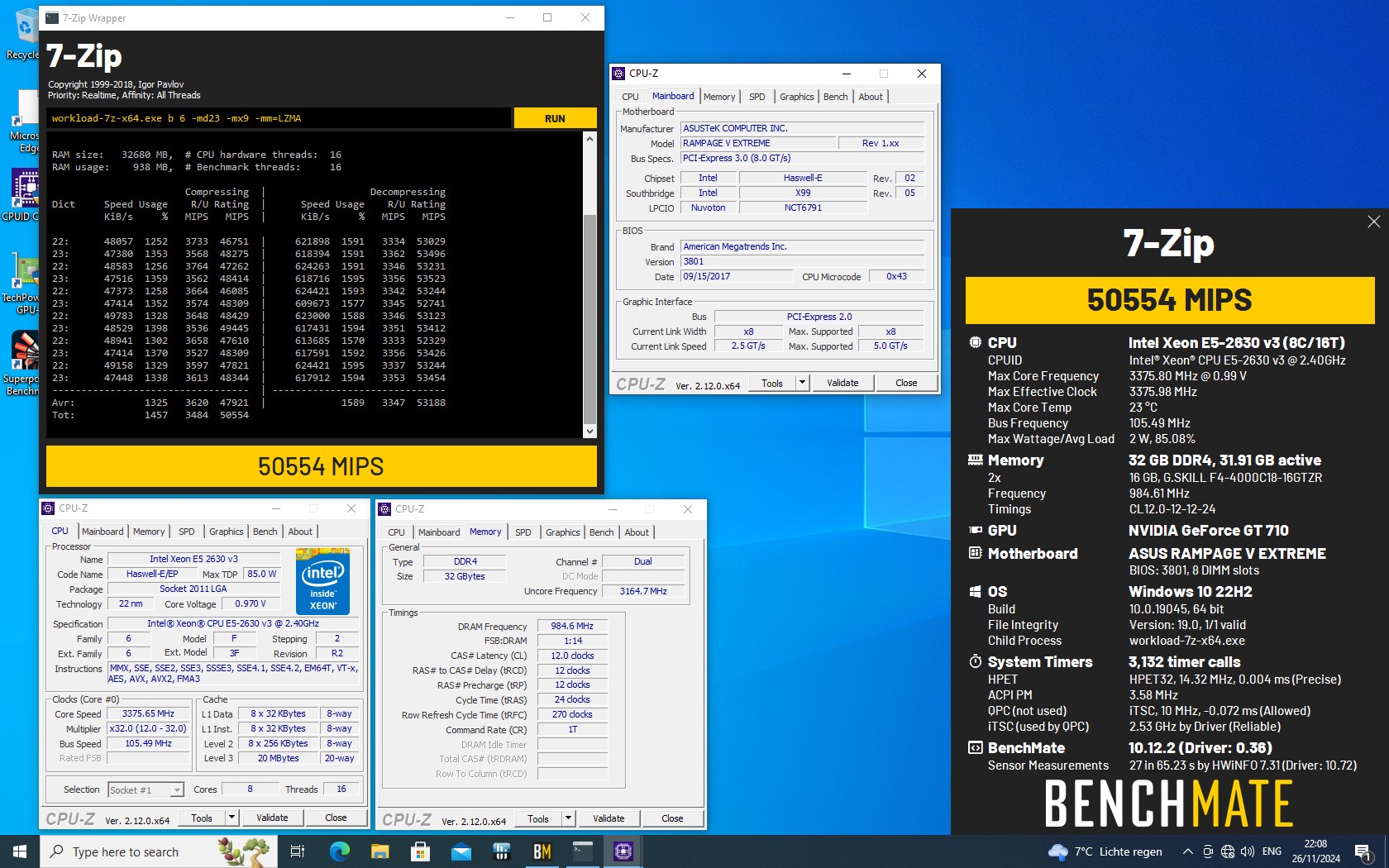This screenshot has width=1389, height=868.
Task: Open the notification center icon
Action: [x=1363, y=851]
